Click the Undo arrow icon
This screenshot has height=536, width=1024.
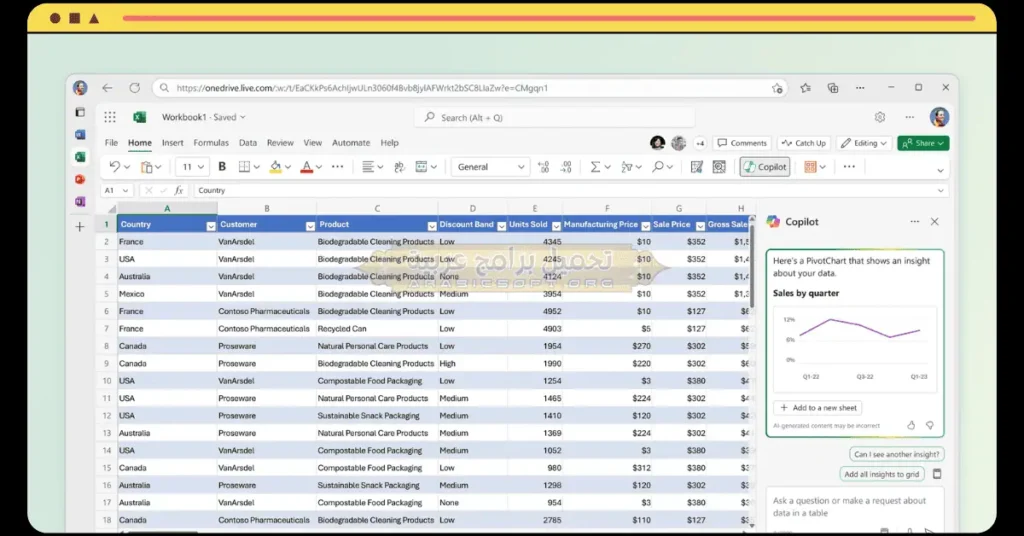point(114,167)
